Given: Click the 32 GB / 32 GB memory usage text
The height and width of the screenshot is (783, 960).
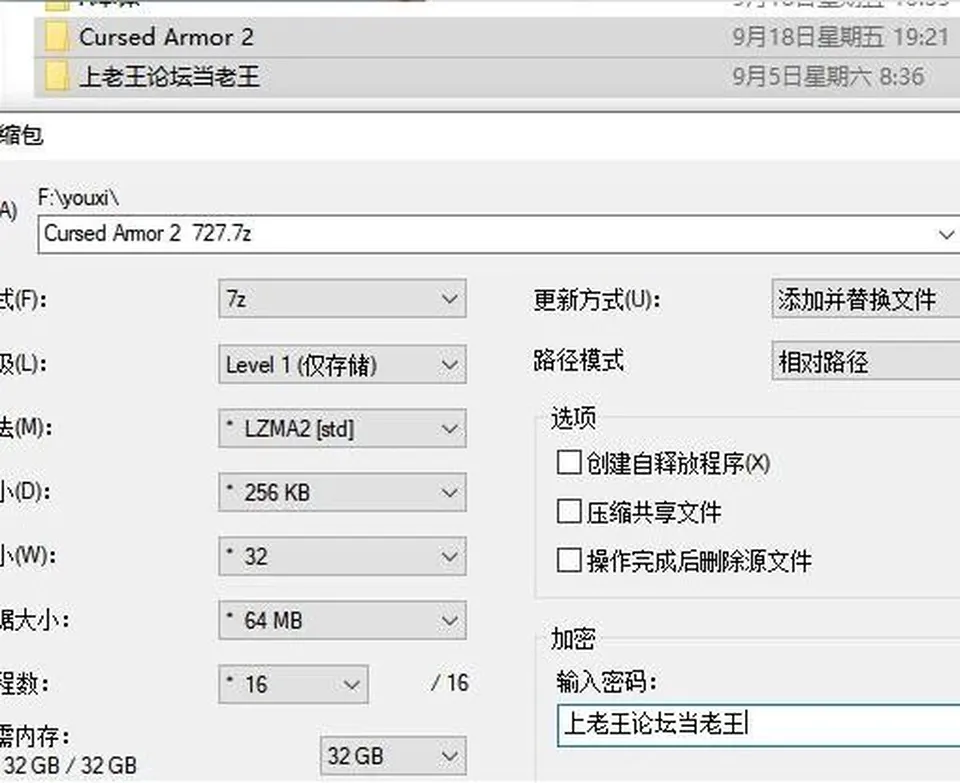Looking at the screenshot, I should pos(71,765).
